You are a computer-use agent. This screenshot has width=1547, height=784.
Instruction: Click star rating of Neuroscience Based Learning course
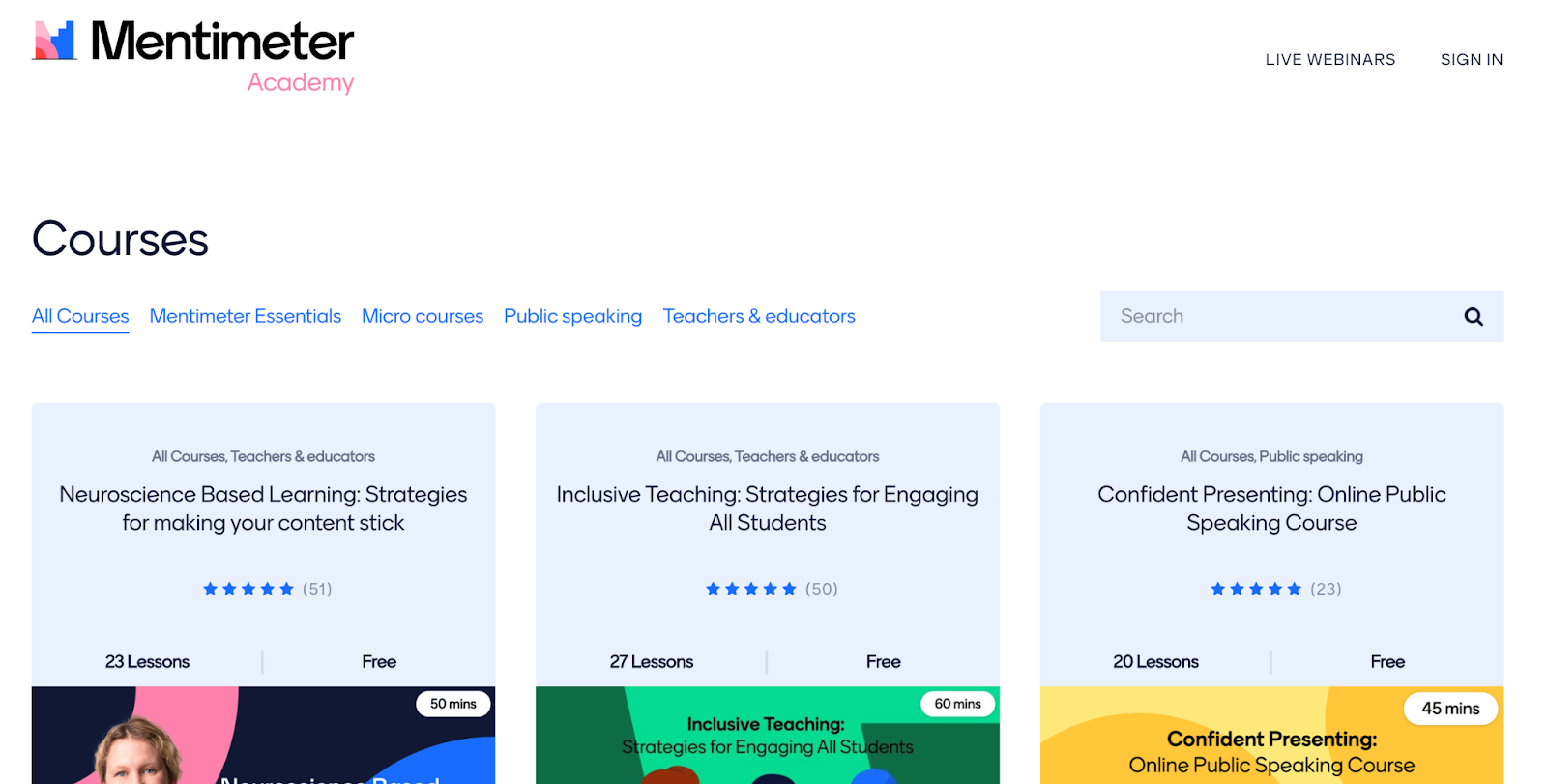[x=248, y=589]
